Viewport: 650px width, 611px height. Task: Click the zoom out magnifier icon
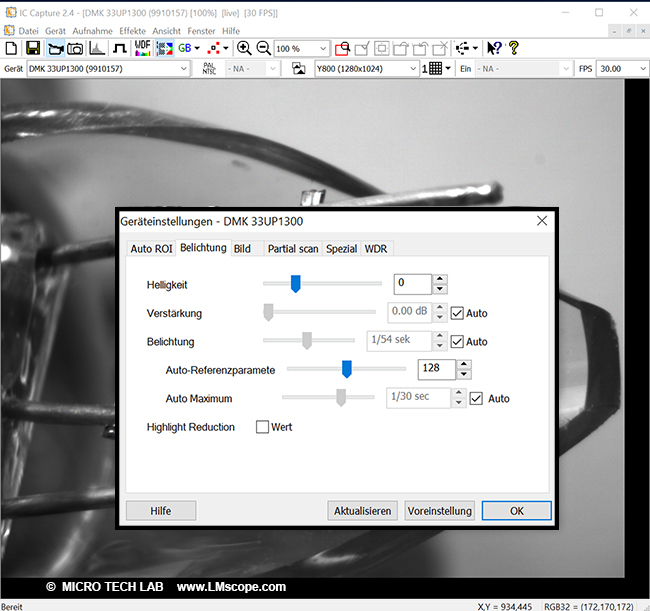coord(263,48)
